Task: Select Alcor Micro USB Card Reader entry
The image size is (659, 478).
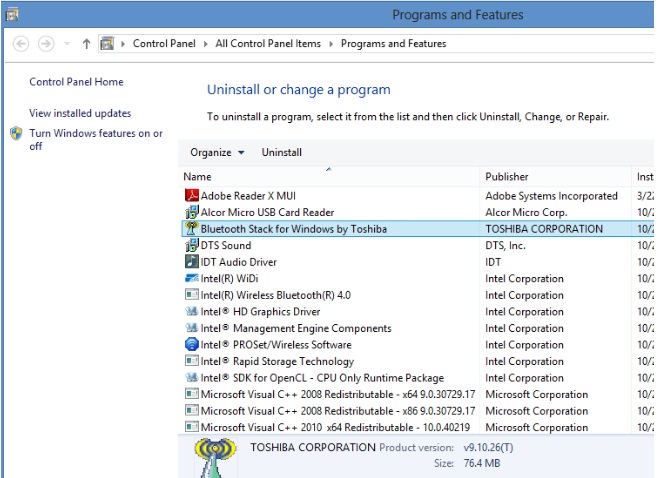Action: [267, 212]
